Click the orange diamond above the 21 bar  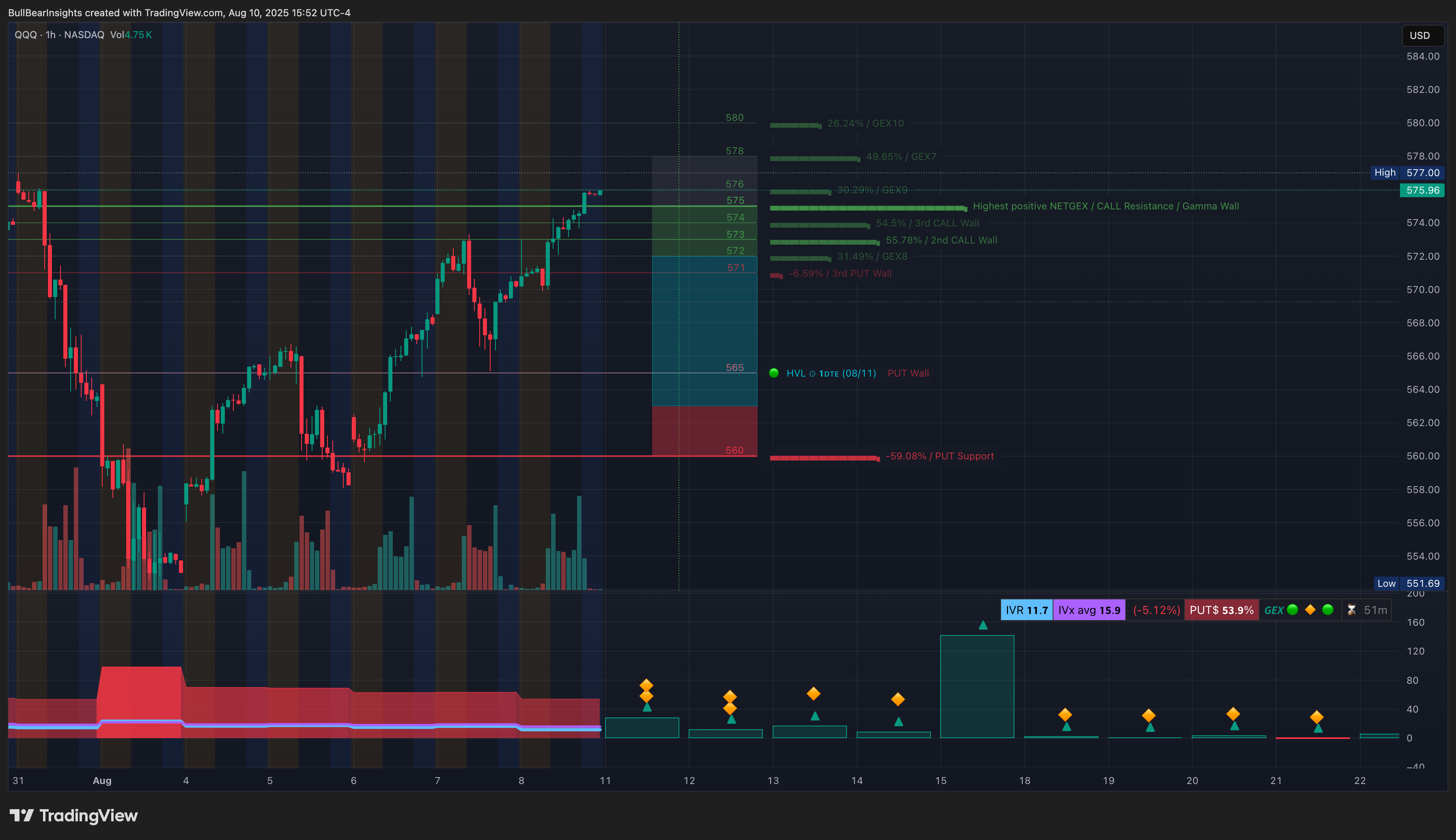1316,717
